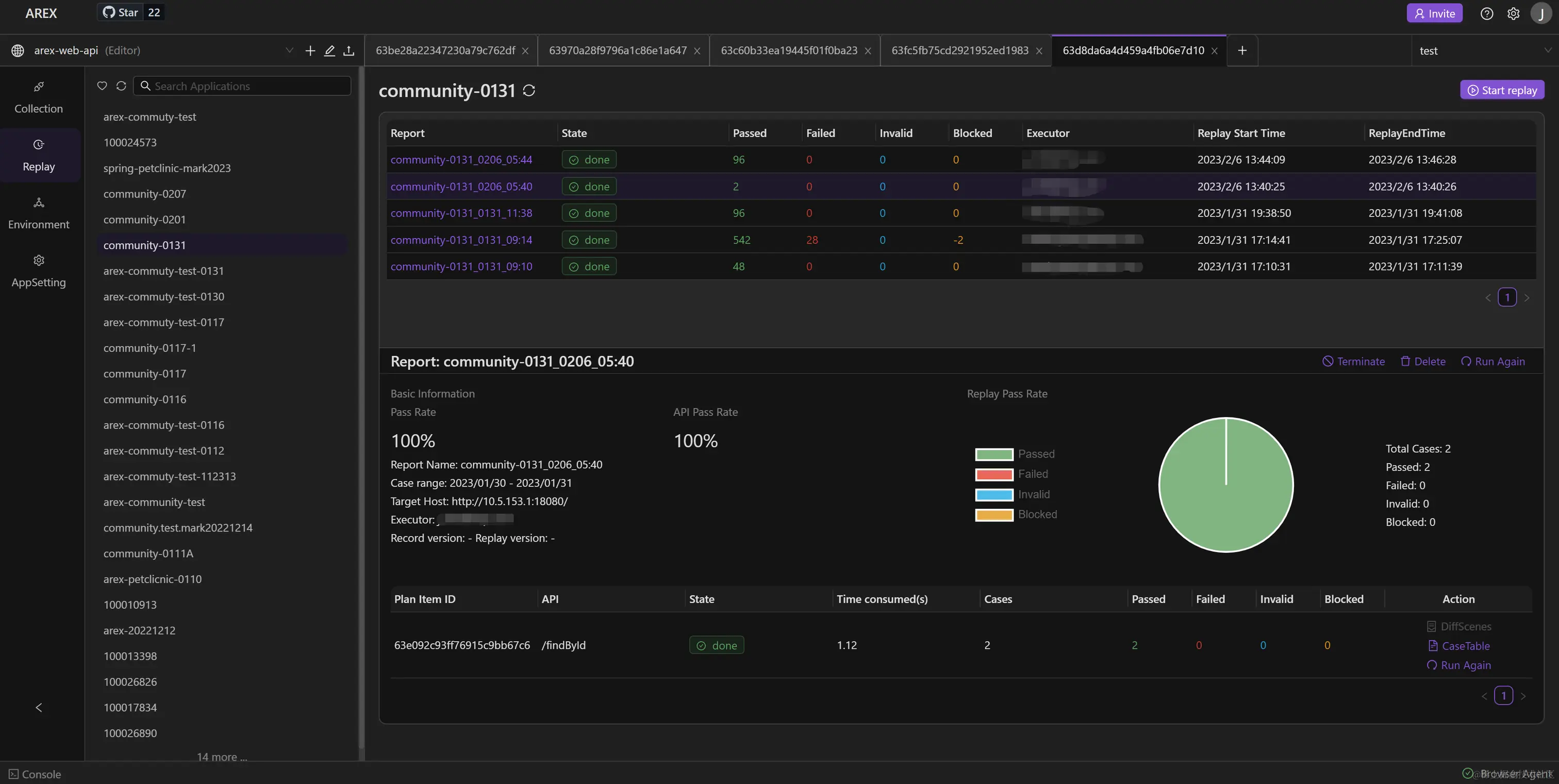Expand the arex-web-api workspace dropdown
This screenshot has width=1559, height=784.
click(289, 51)
